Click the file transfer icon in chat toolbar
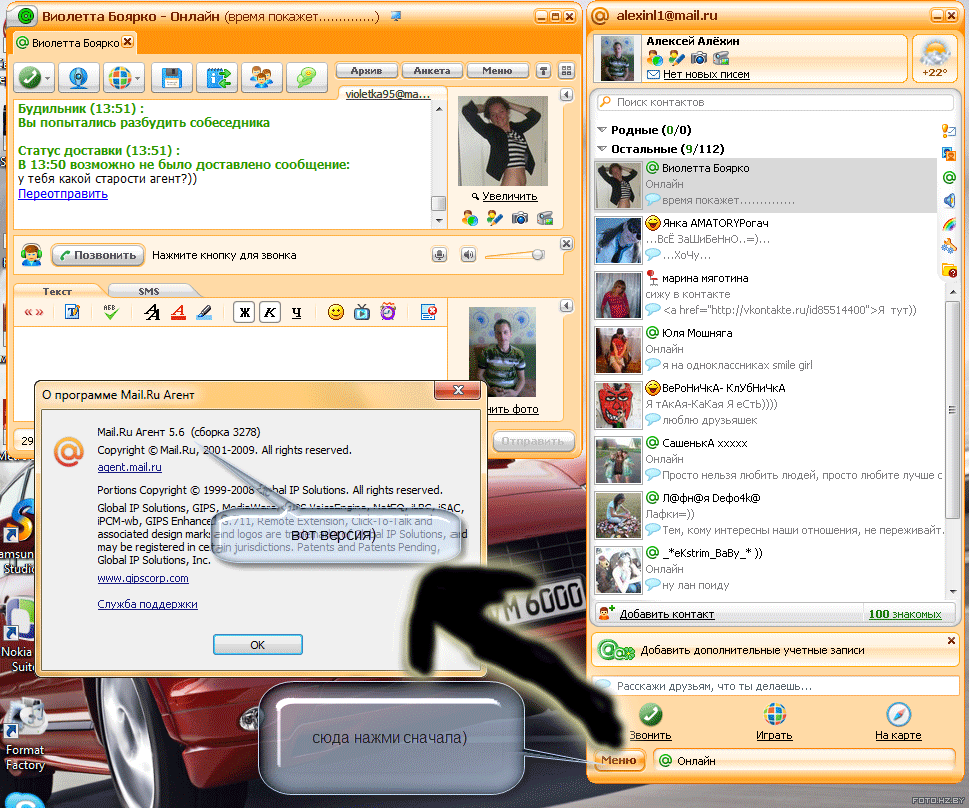Viewport: 969px width, 808px height. 218,77
